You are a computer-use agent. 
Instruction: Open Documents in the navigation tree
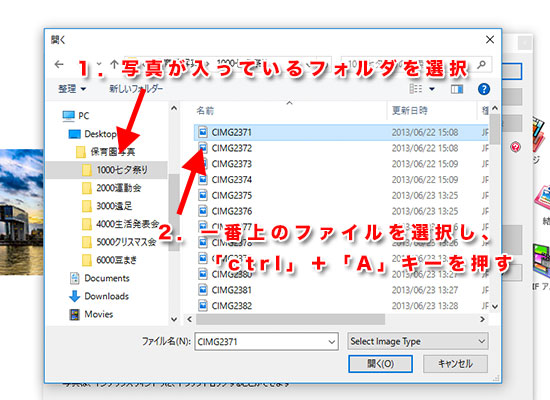107,278
